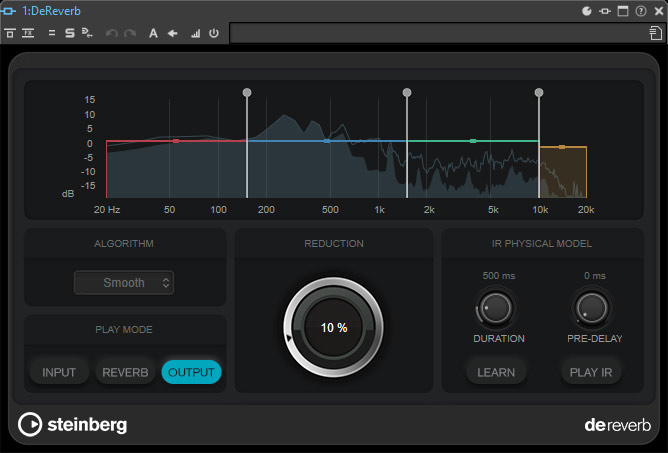The image size is (668, 453).
Task: Click the Pre-Delay knob
Action: coord(591,307)
